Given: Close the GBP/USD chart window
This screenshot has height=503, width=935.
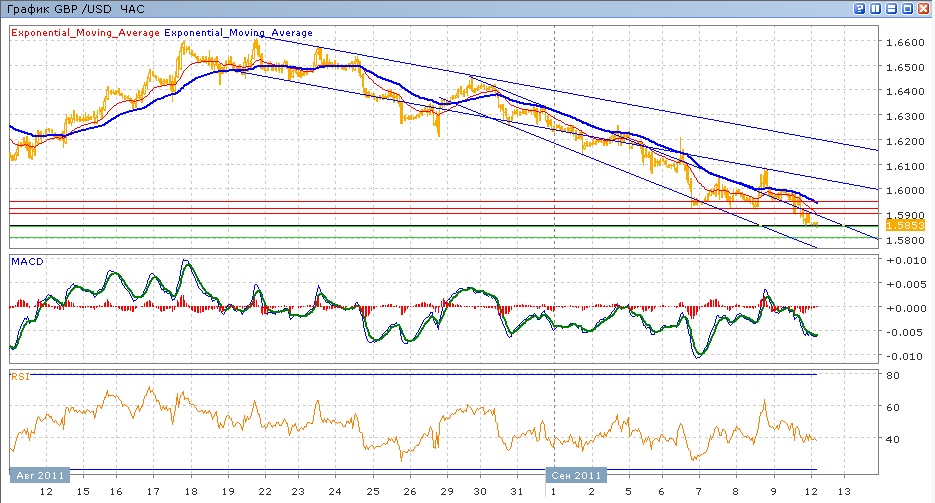Looking at the screenshot, I should pyautogui.click(x=924, y=8).
